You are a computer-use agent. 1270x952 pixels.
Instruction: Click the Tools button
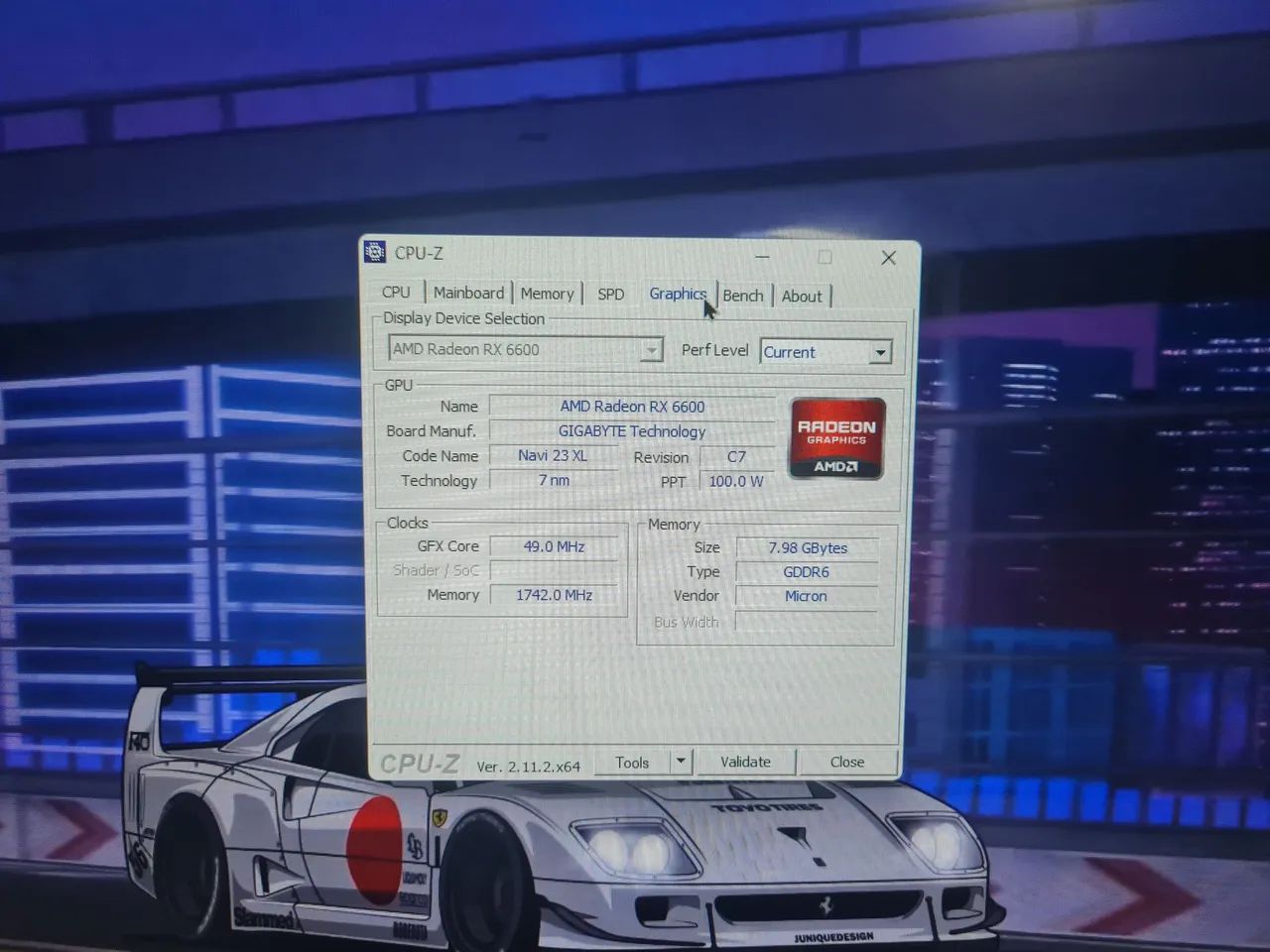pos(632,763)
